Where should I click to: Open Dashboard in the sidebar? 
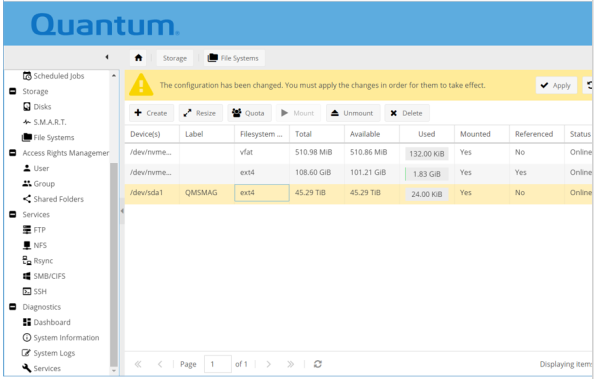coord(47,322)
